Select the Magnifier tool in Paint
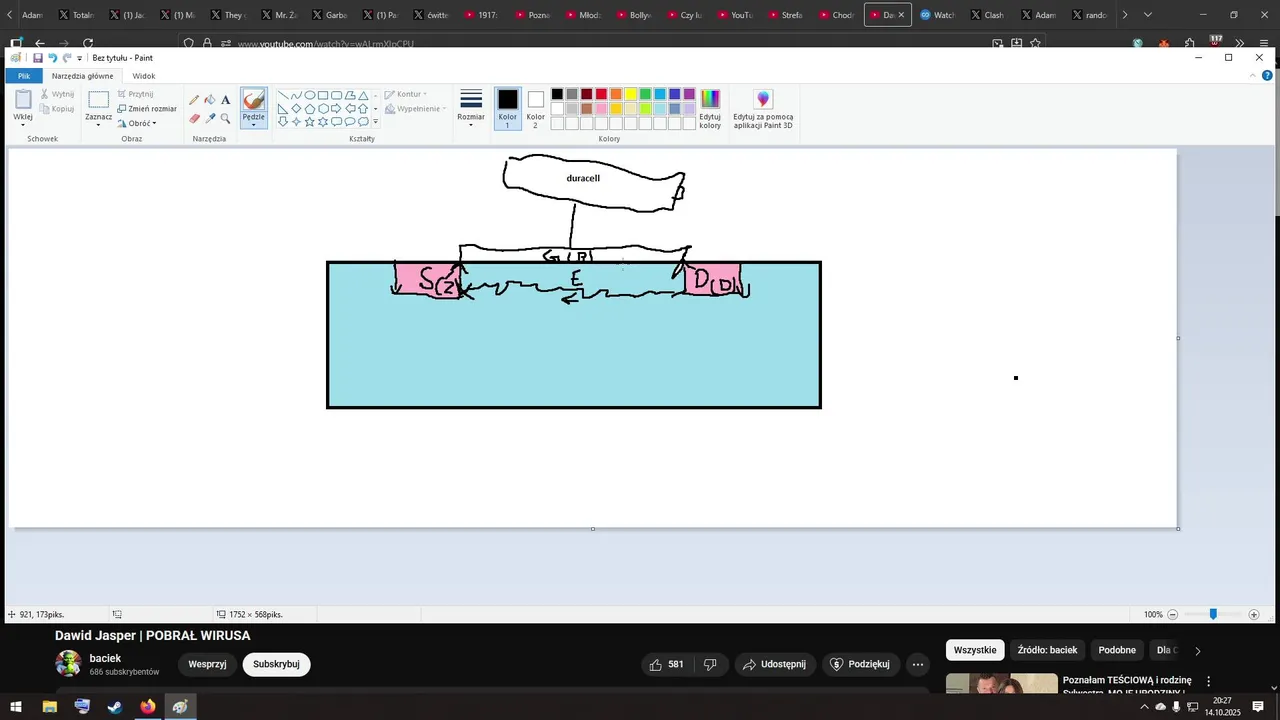The image size is (1280, 720). [x=226, y=118]
